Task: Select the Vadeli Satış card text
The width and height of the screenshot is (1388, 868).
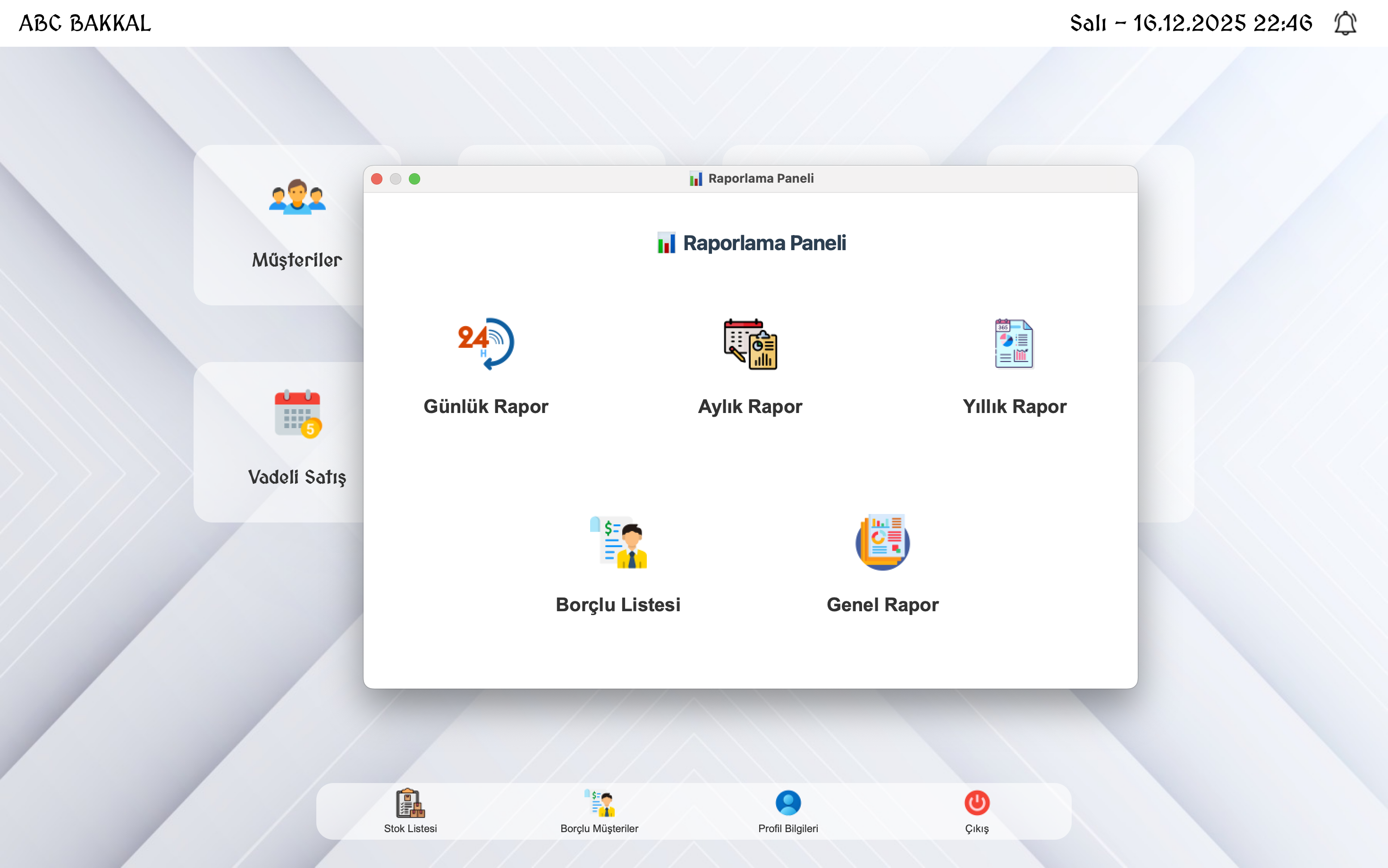Action: tap(297, 477)
